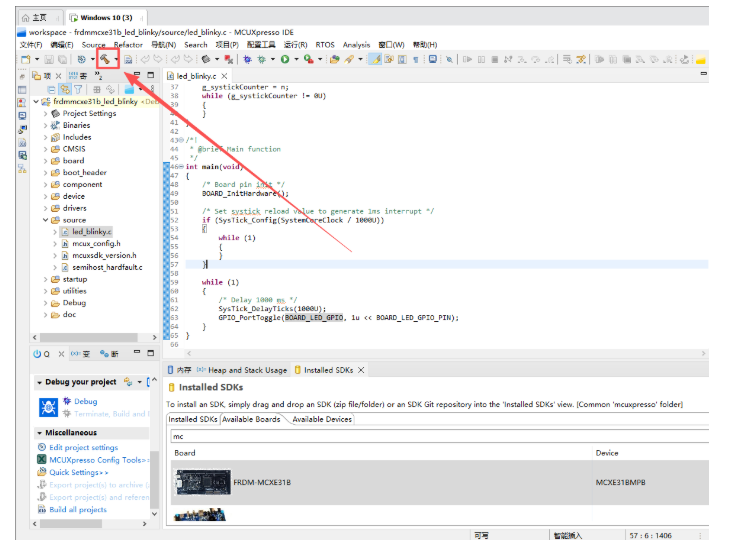
Task: Toggle Show Whitespace Characters pilcrow icon
Action: tap(416, 59)
